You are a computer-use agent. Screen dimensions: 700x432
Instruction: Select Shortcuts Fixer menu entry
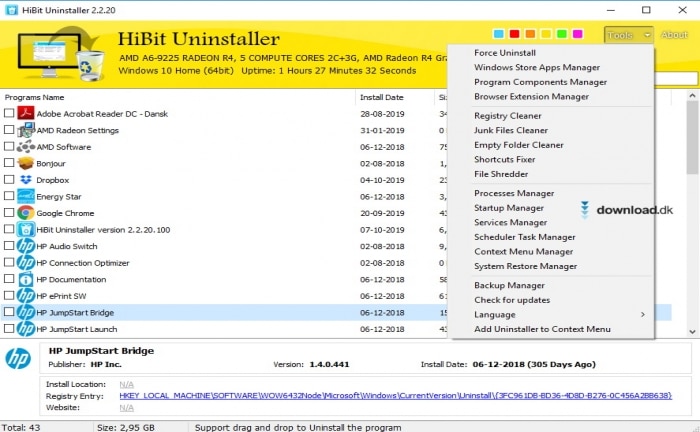click(x=504, y=159)
